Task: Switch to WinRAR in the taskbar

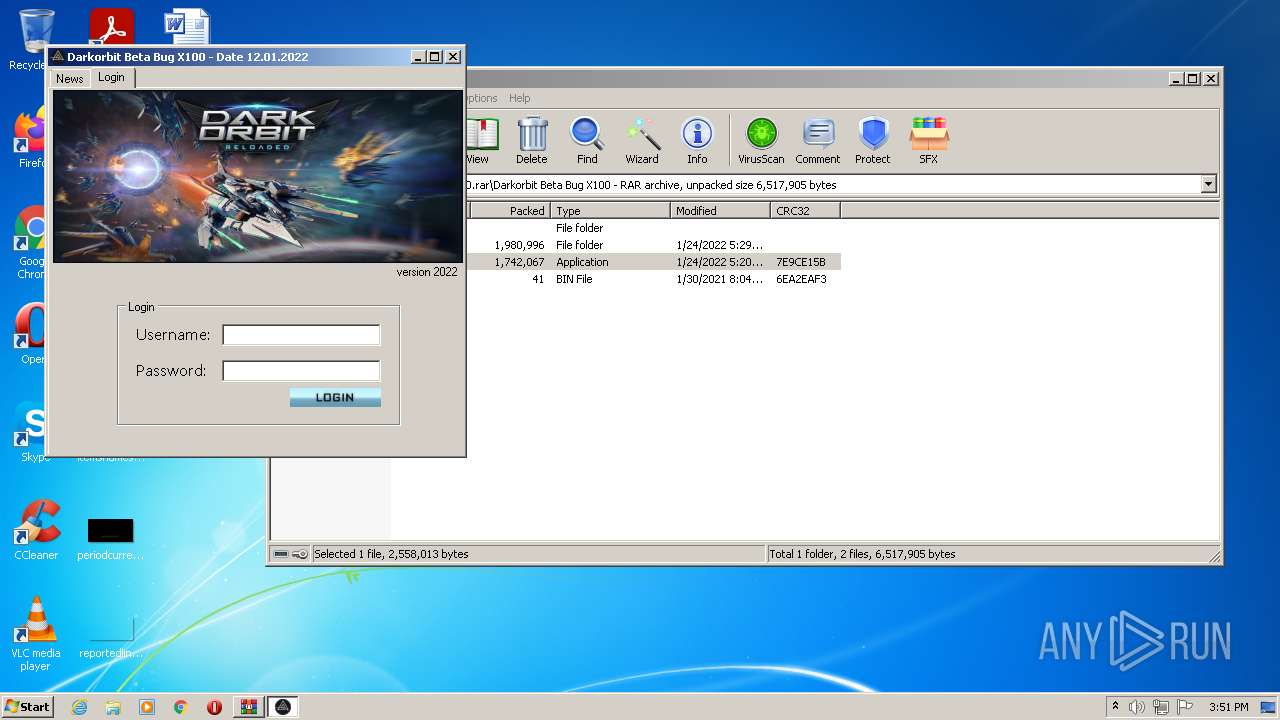Action: 249,707
